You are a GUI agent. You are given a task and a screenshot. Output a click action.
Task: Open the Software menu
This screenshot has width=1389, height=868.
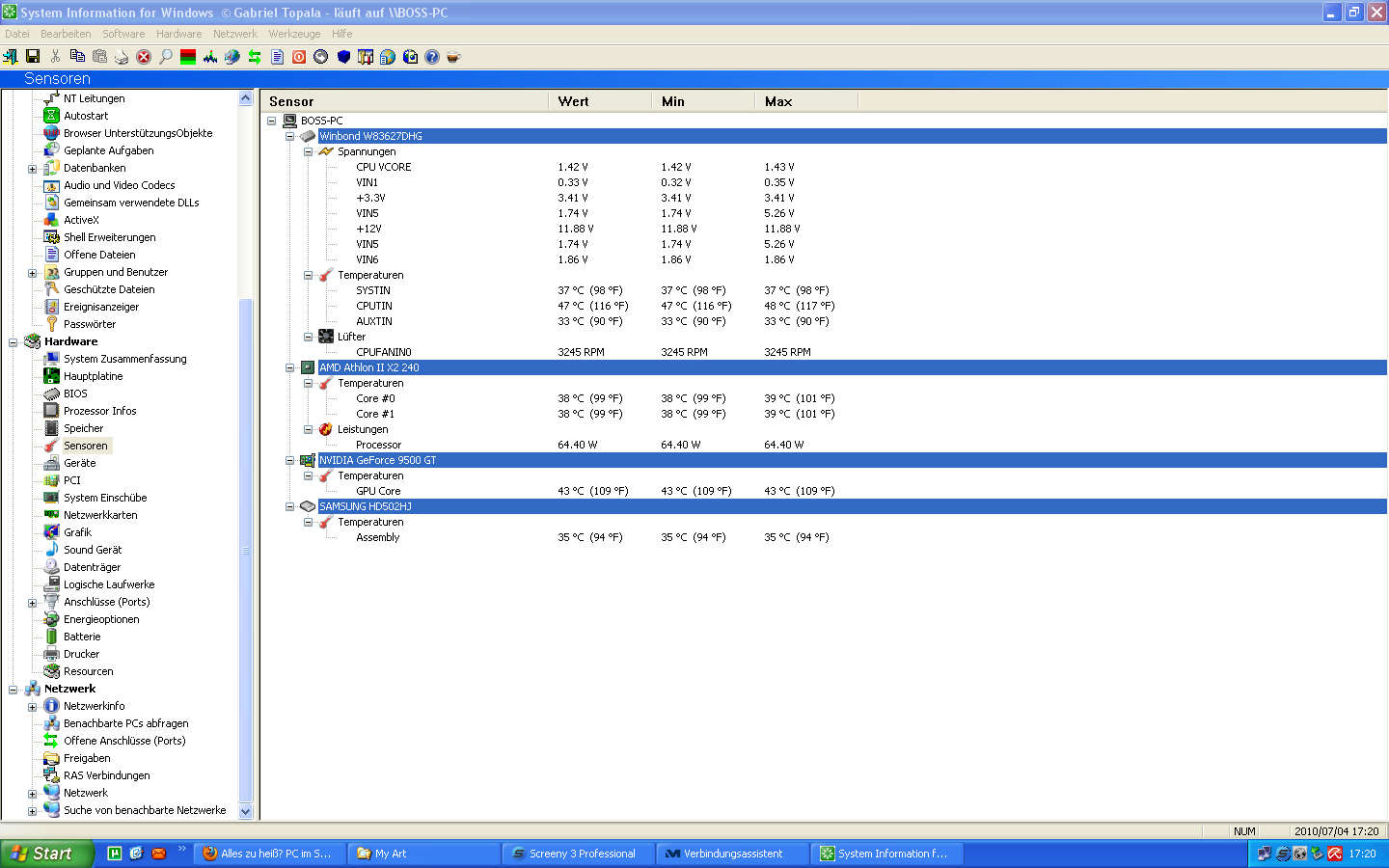[x=123, y=34]
